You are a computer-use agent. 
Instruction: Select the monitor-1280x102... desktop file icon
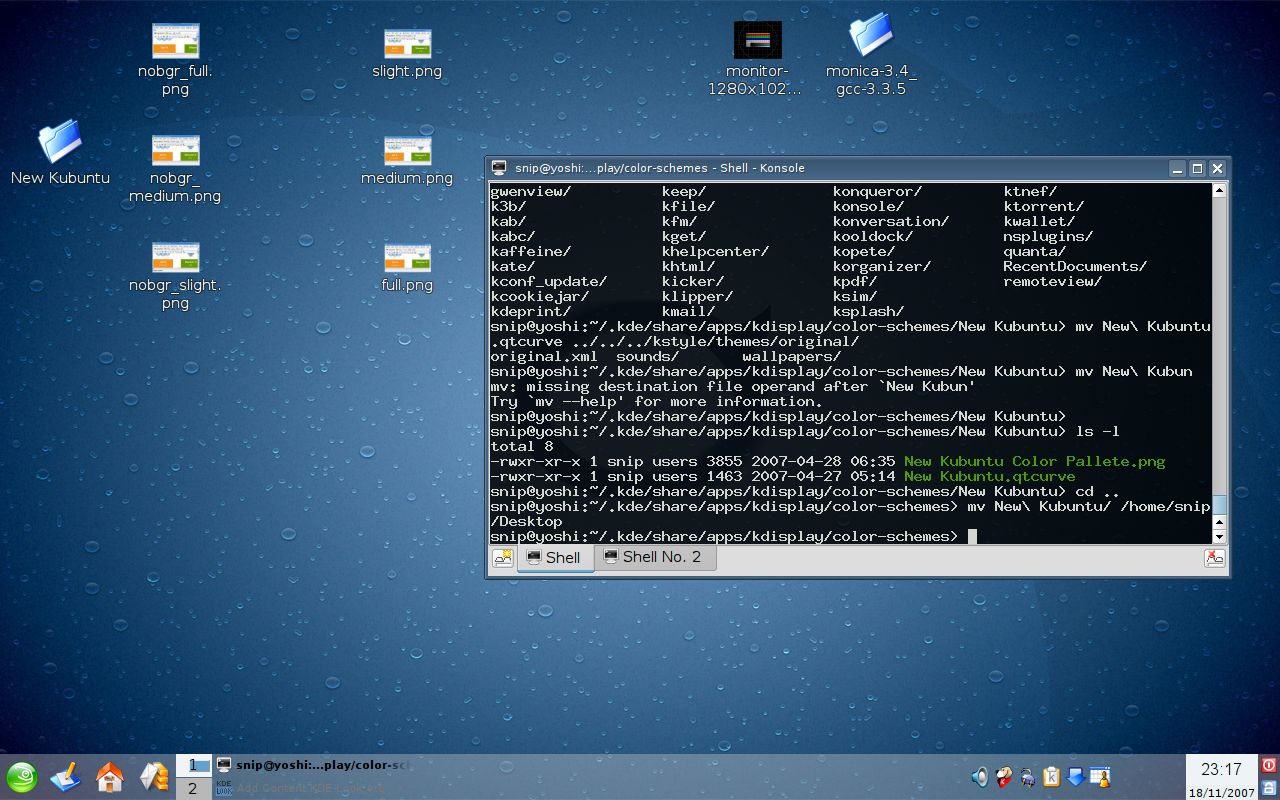(x=757, y=59)
